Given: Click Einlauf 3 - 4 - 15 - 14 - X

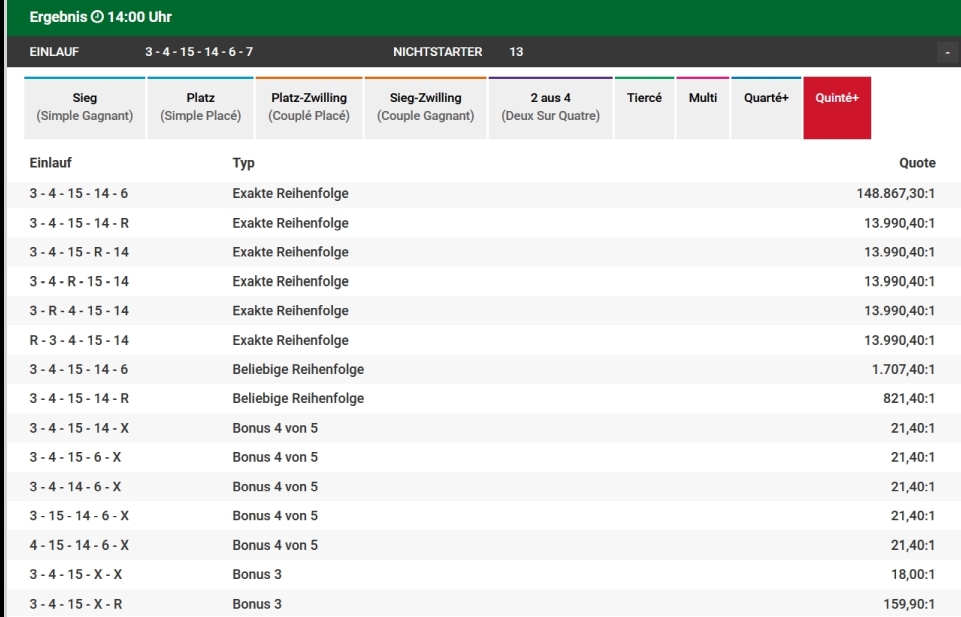Looking at the screenshot, I should point(79,428).
